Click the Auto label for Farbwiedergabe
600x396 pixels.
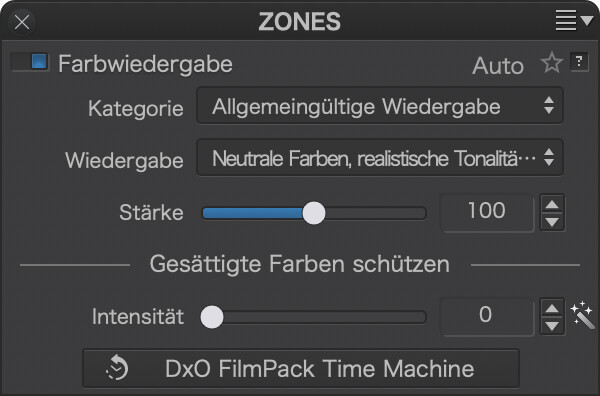tap(498, 66)
